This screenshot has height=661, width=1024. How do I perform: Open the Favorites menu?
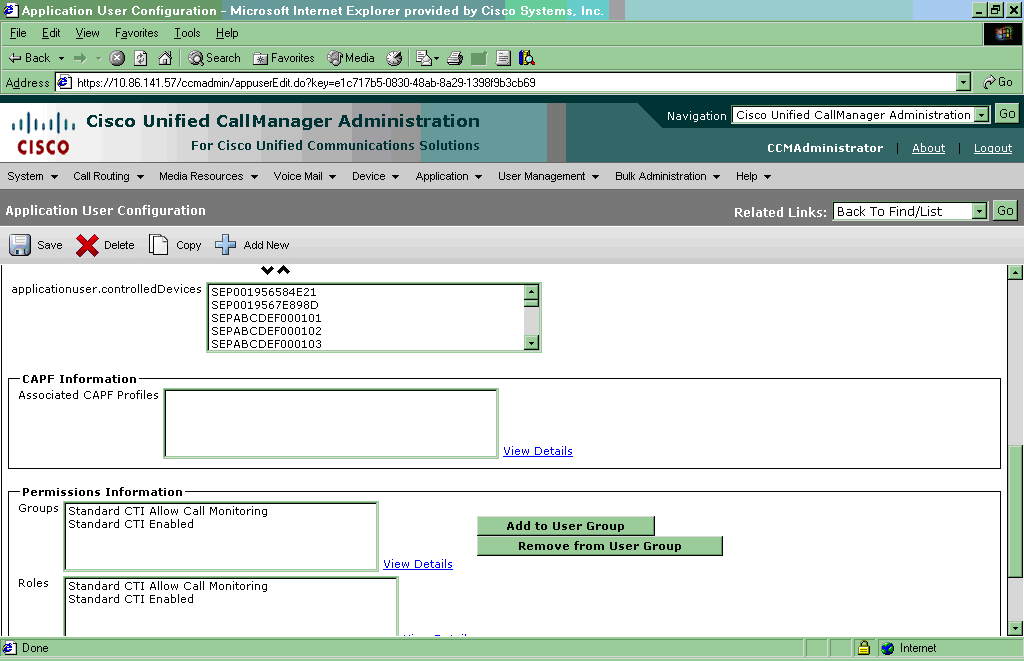click(136, 33)
